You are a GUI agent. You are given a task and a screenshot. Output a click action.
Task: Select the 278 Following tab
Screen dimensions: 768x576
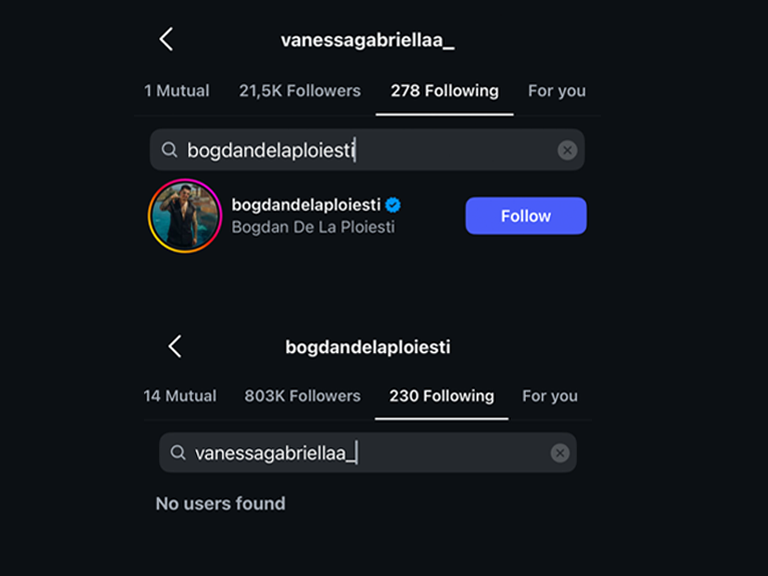[x=444, y=91]
